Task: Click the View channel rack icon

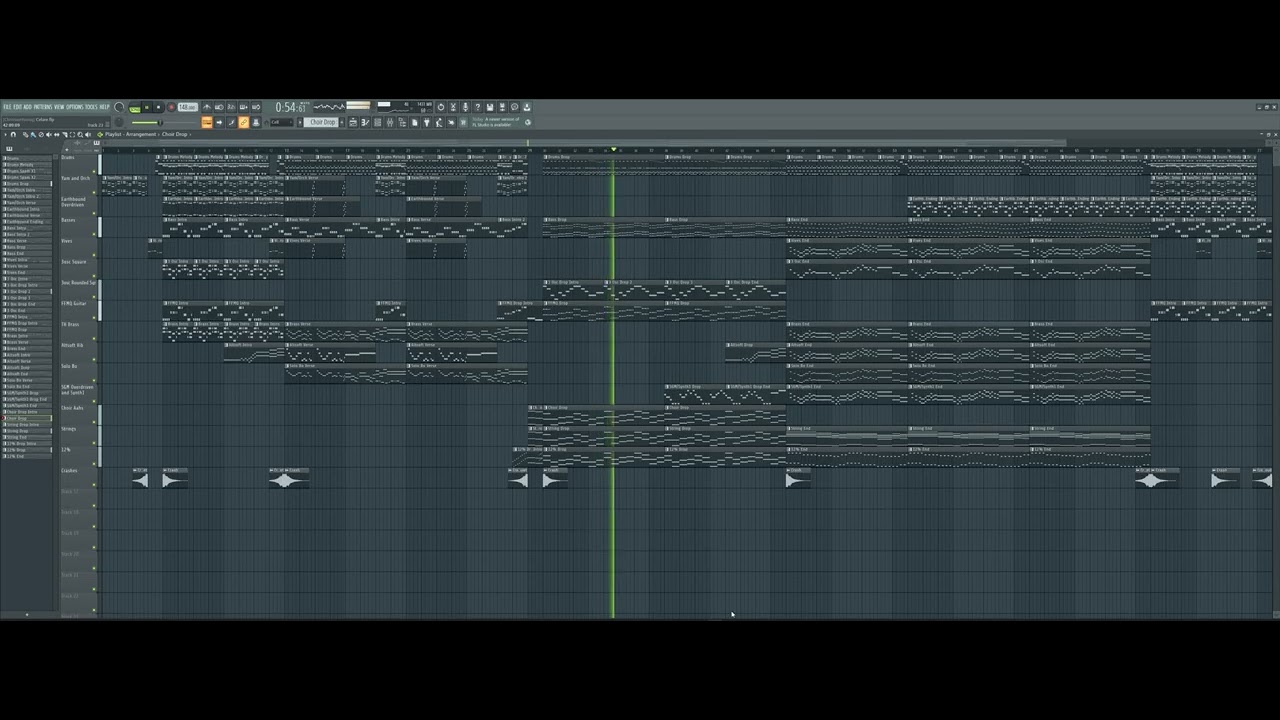Action: tap(378, 122)
